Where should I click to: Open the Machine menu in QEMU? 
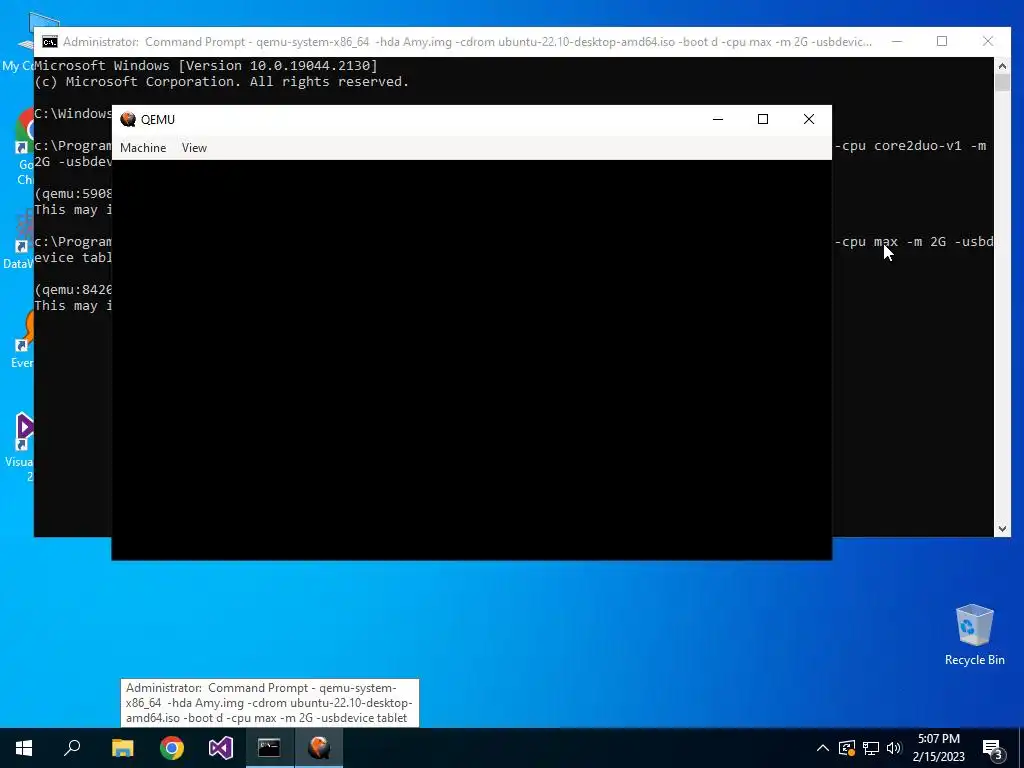tap(143, 148)
